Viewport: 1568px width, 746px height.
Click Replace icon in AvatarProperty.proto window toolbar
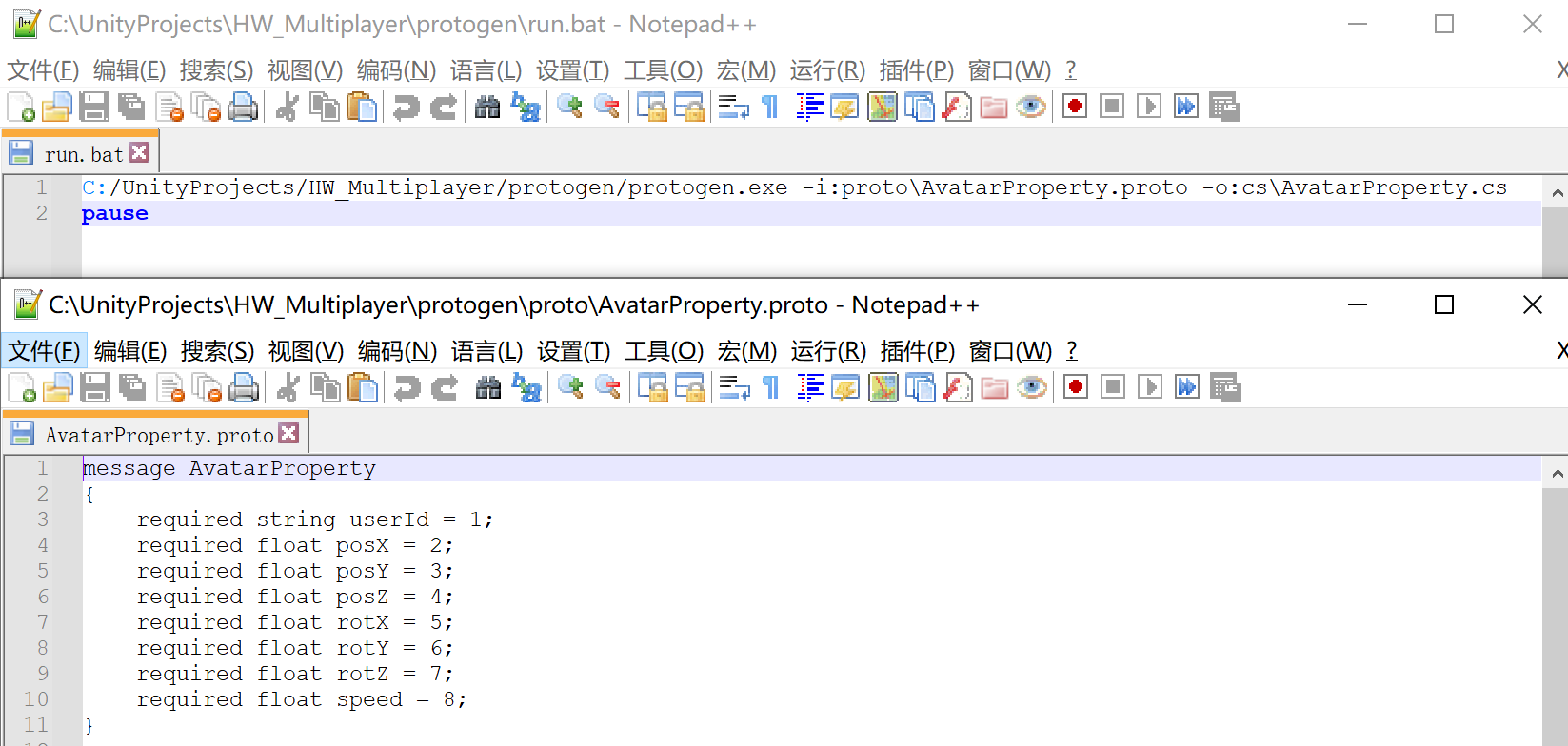pos(526,387)
